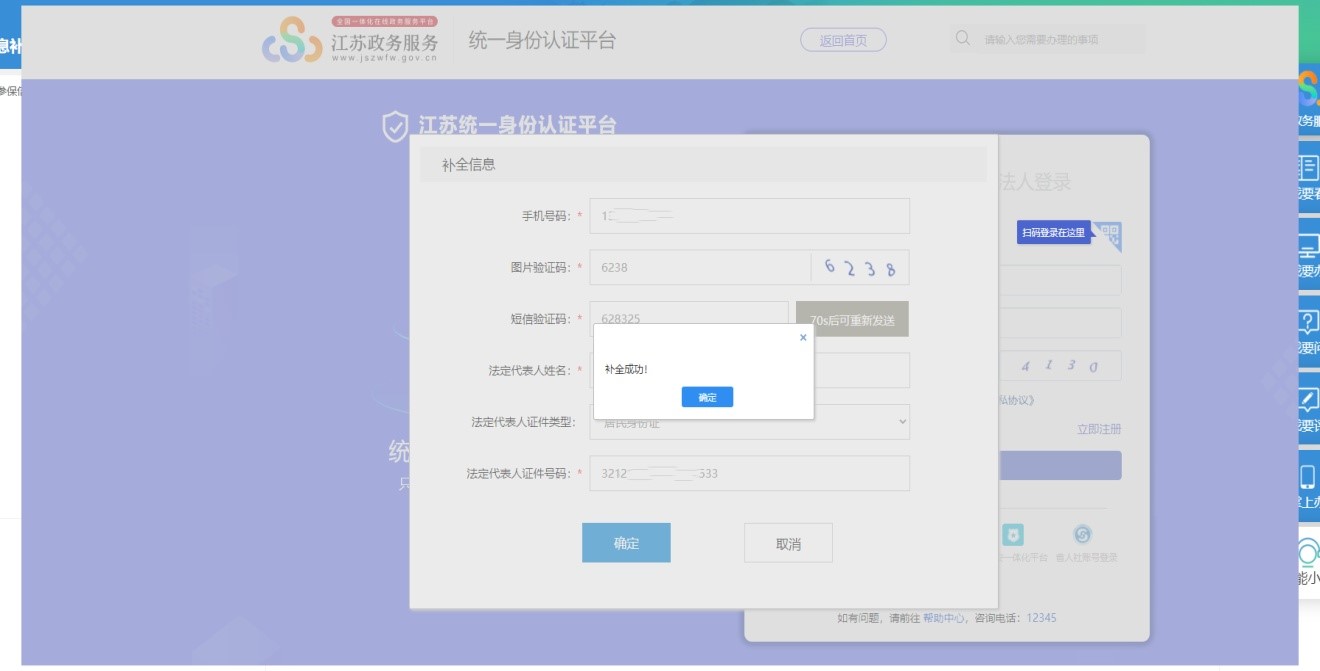This screenshot has width=1320, height=671.
Task: Click the QR code scan login icon
Action: coord(1107,235)
